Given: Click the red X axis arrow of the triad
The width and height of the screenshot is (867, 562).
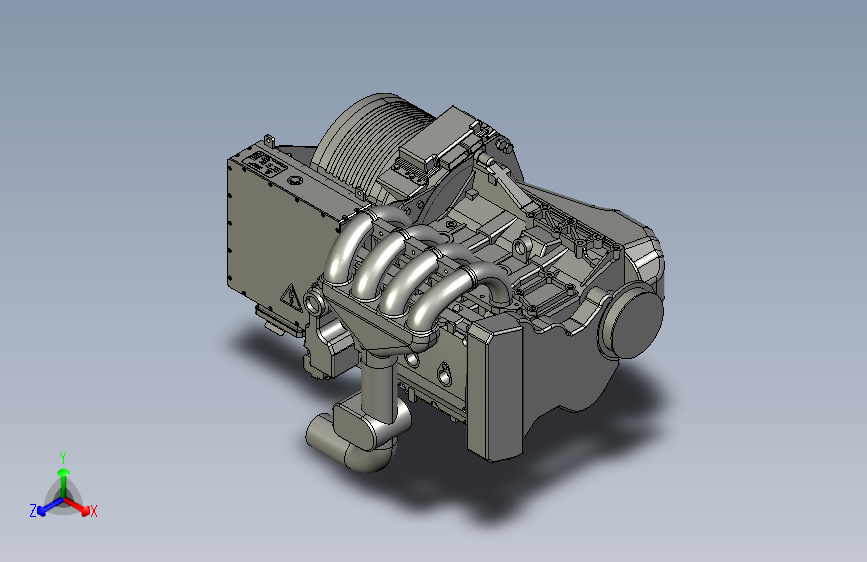Looking at the screenshot, I should pos(77,506).
